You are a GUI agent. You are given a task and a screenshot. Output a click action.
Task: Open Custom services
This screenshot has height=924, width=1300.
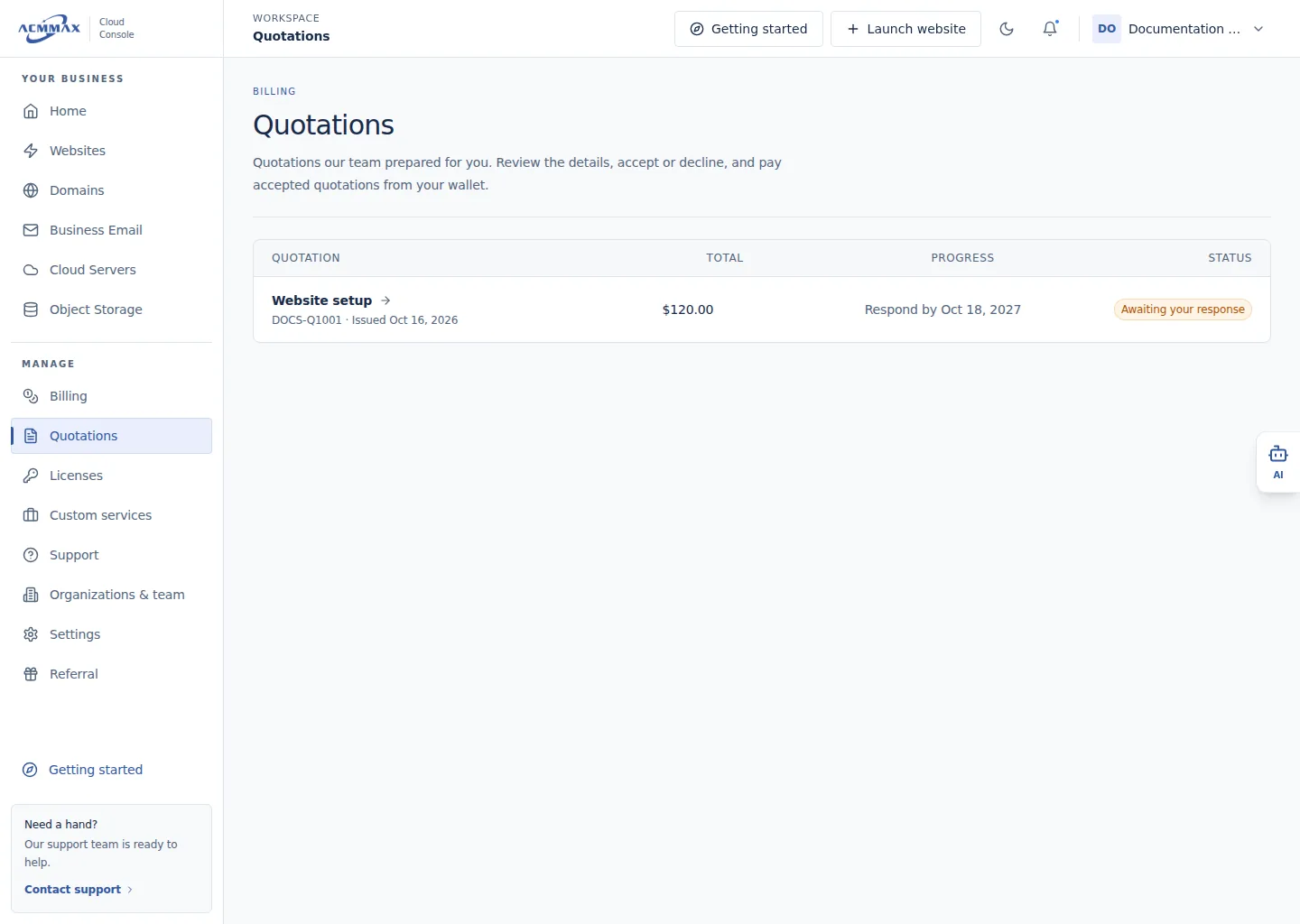(111, 515)
